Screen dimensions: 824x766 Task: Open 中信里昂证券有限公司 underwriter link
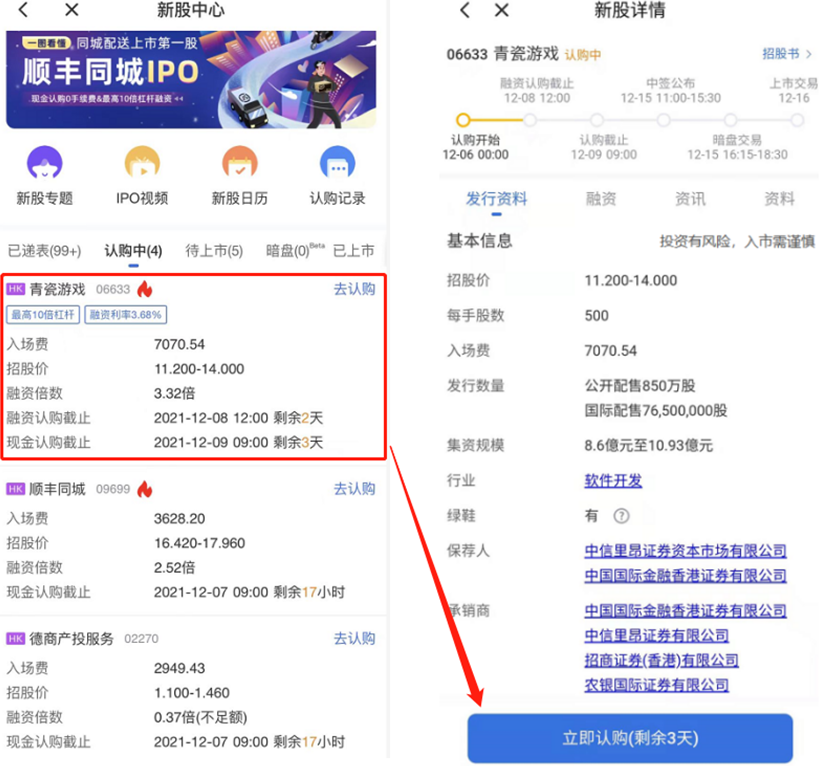(x=656, y=636)
